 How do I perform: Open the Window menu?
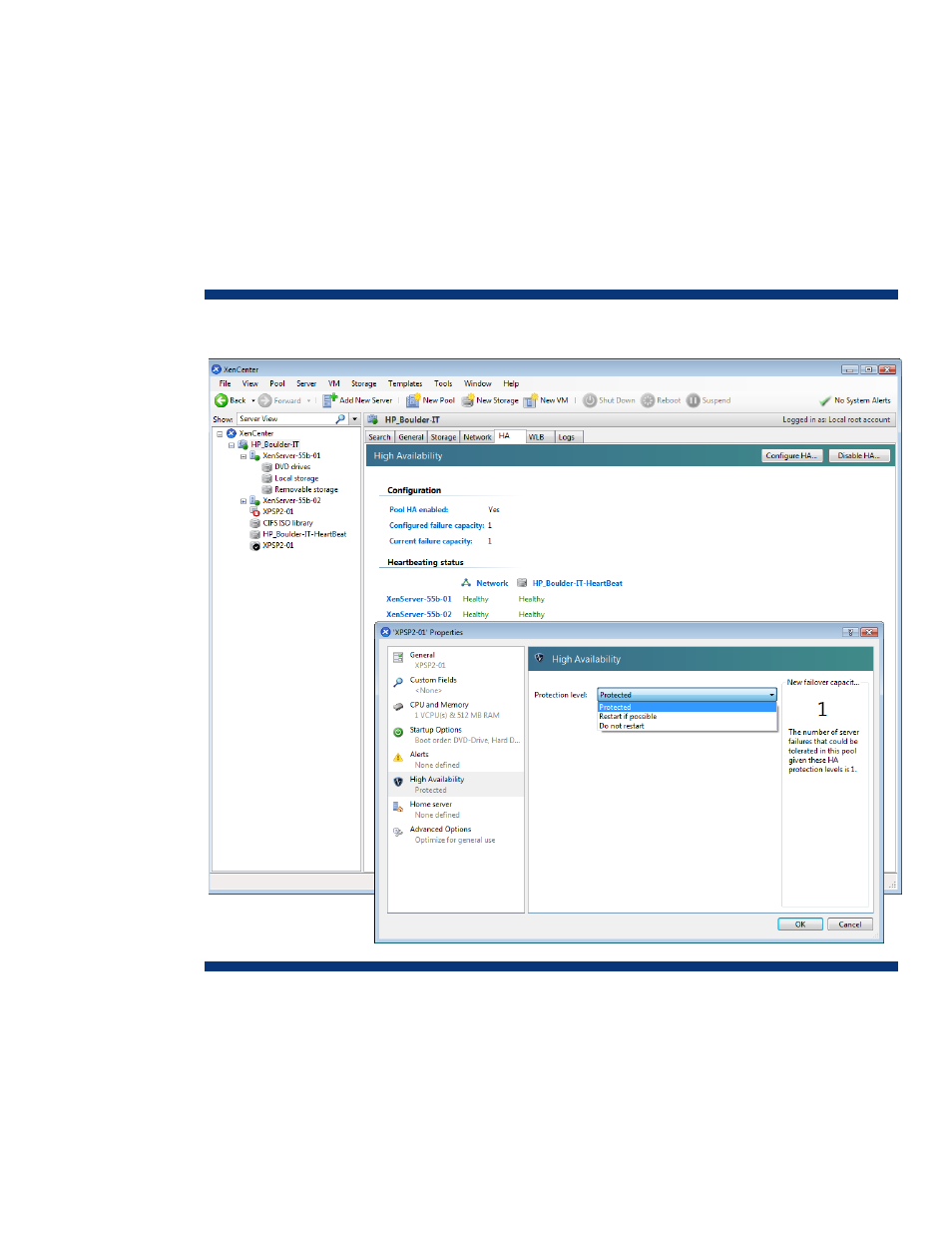[x=478, y=383]
